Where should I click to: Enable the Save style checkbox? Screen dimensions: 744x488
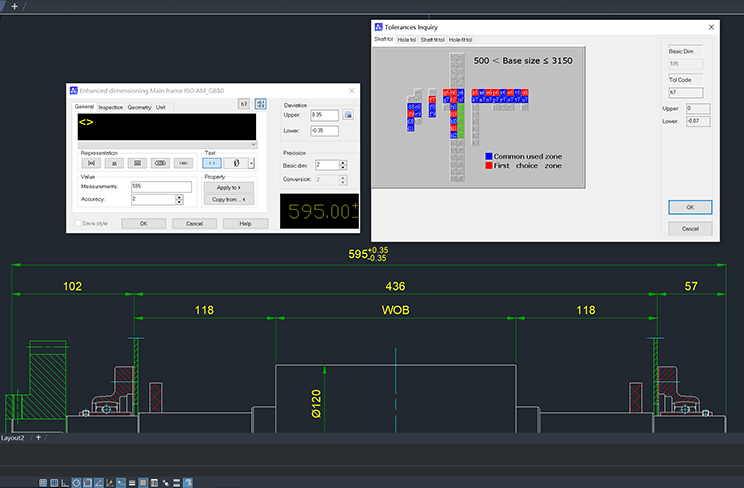tap(79, 223)
